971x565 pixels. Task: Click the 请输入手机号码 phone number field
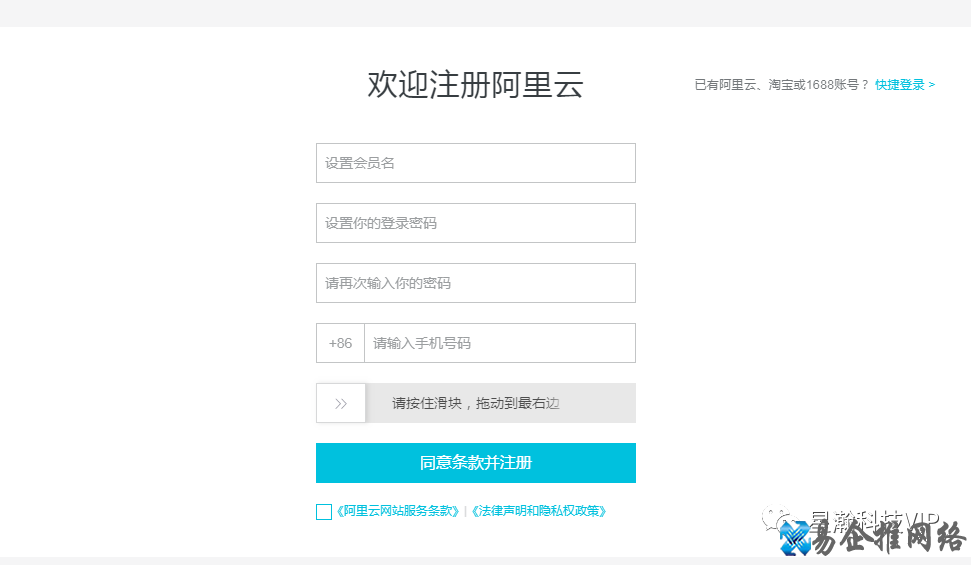tap(499, 343)
